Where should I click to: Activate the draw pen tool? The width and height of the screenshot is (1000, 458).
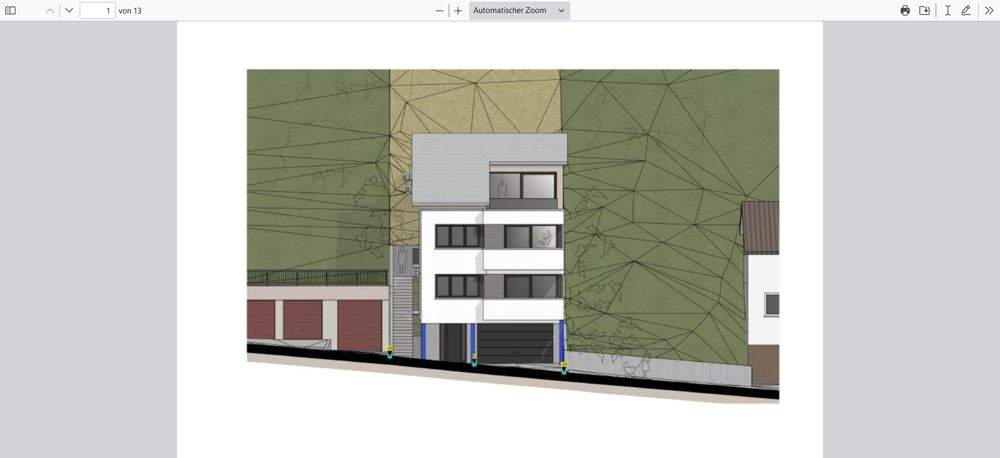click(966, 10)
